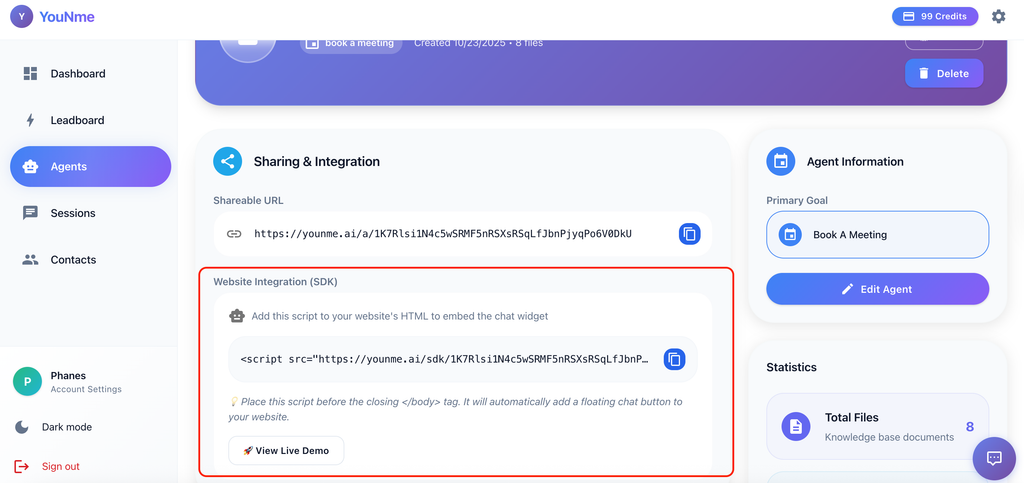Screen dimensions: 1024x483
Task: Click the Agent Information calendar icon
Action: point(780,161)
